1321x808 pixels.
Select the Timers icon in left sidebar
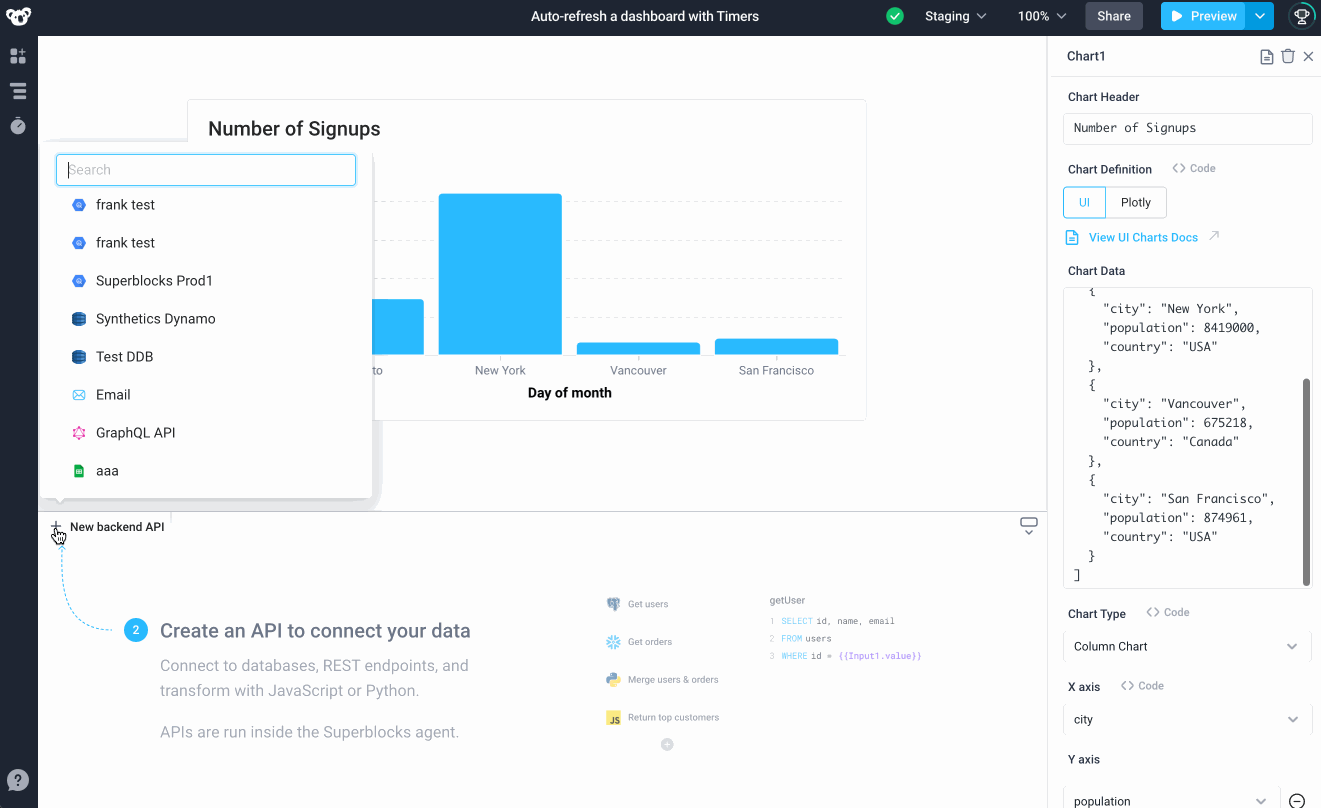[x=18, y=126]
